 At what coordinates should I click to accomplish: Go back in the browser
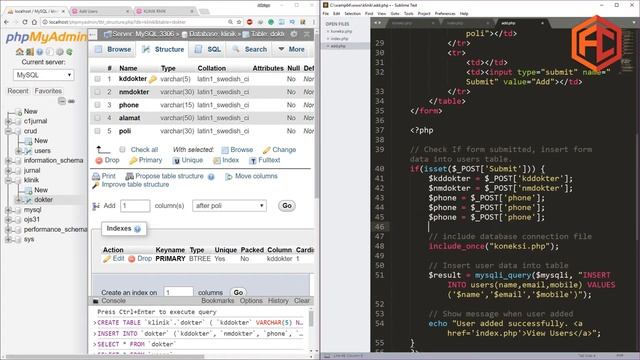(x=6, y=22)
